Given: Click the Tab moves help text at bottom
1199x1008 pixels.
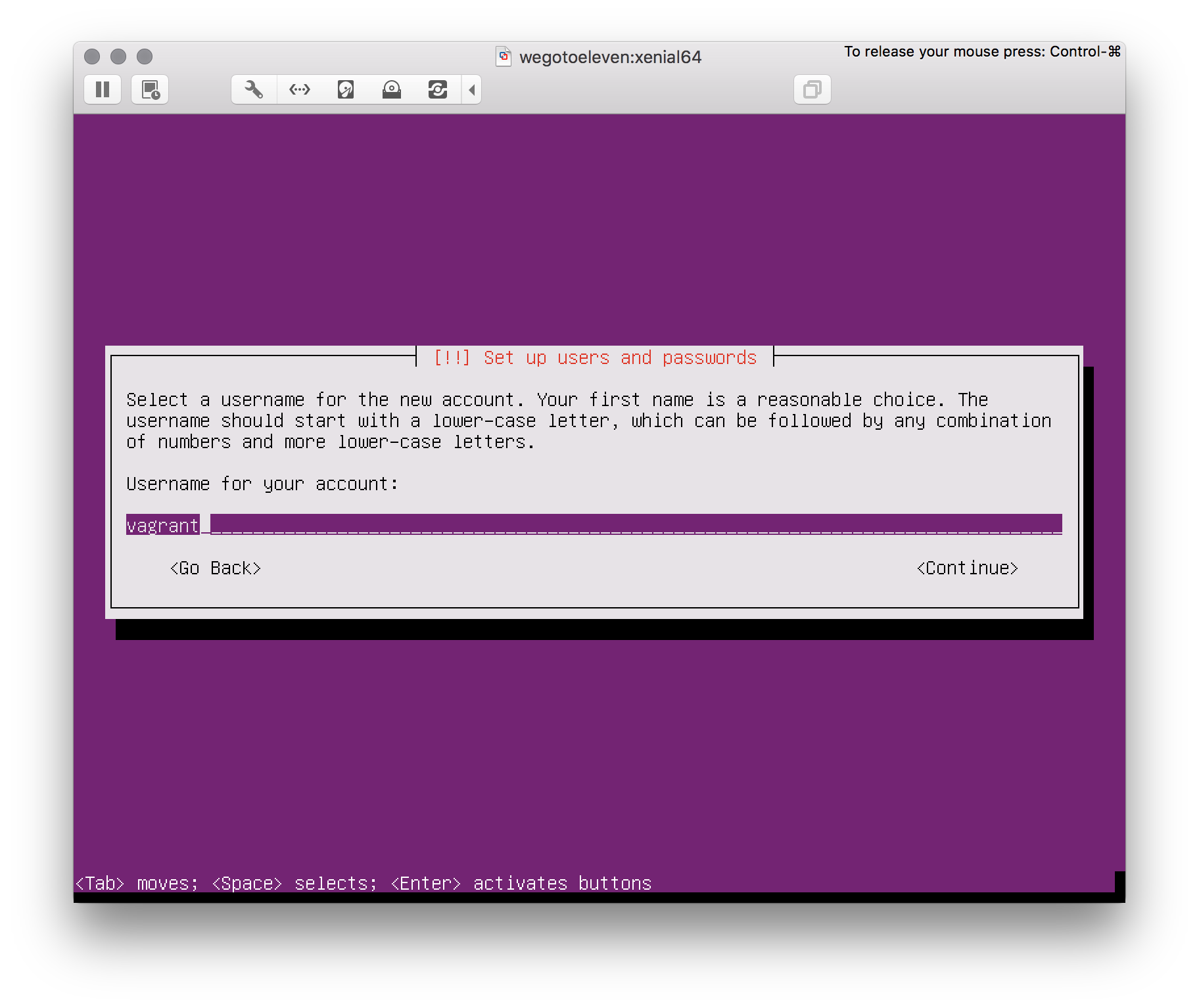Looking at the screenshot, I should click(364, 883).
